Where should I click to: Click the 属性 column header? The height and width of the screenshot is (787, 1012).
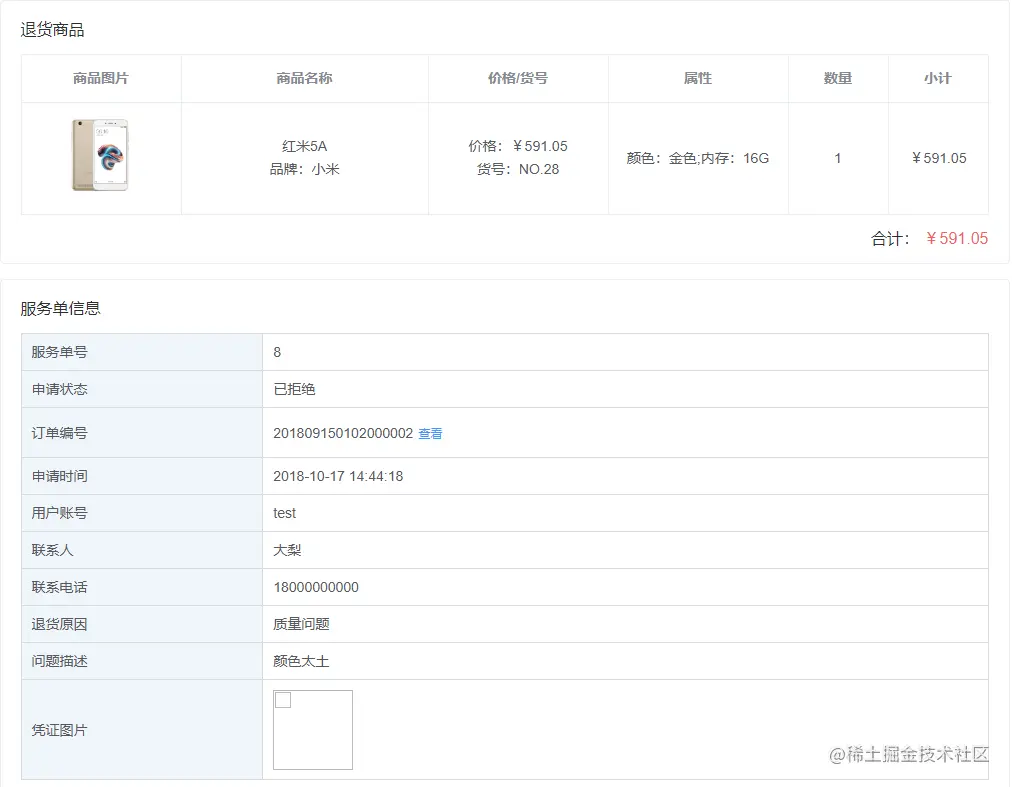click(698, 78)
